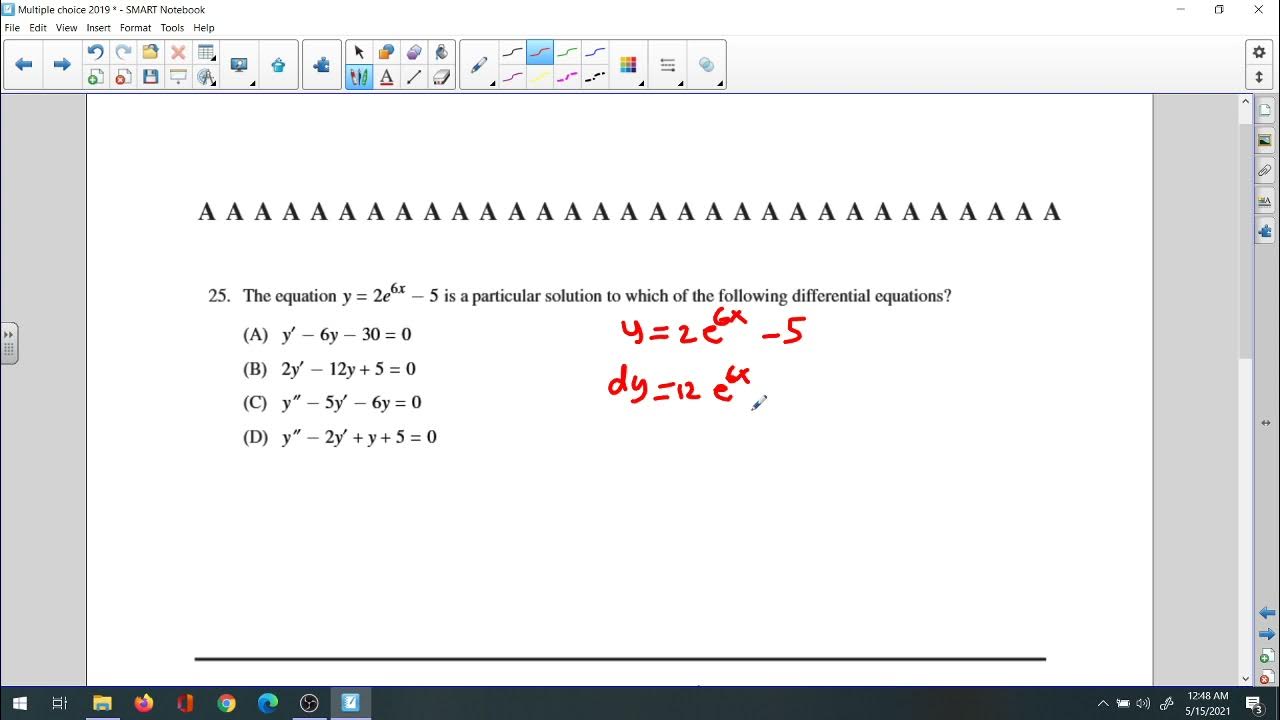Undo the last action
The height and width of the screenshot is (720, 1280).
pyautogui.click(x=95, y=52)
